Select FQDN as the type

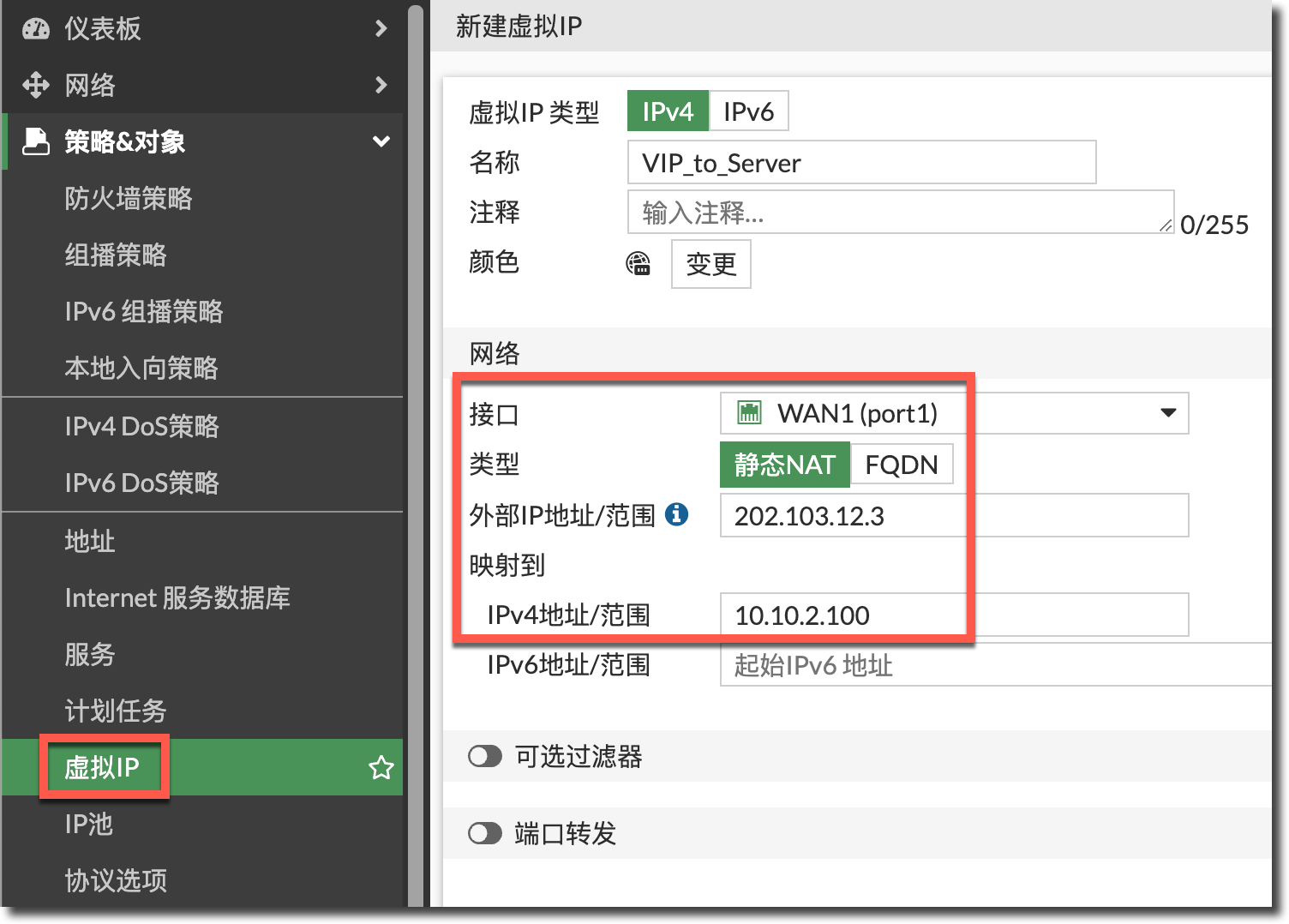tap(901, 464)
